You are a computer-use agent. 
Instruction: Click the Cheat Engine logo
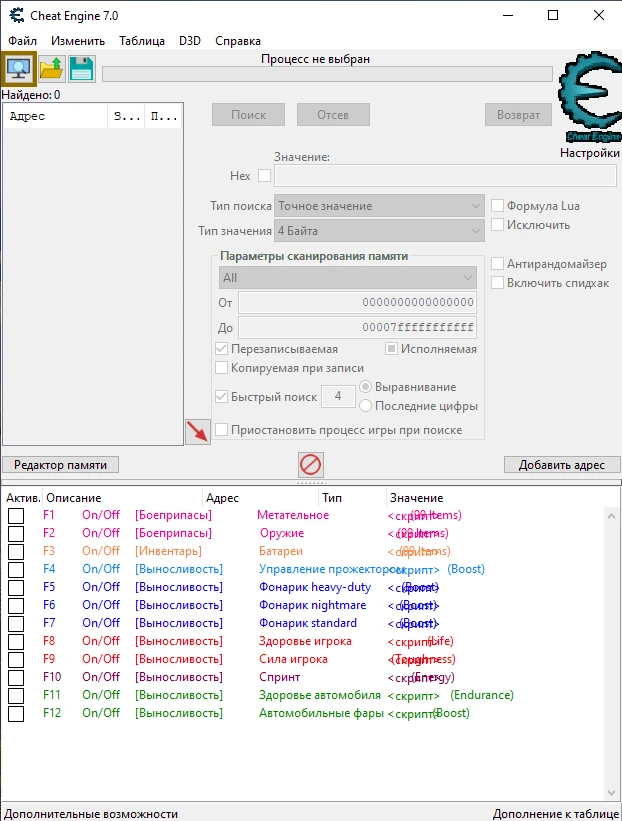coord(590,97)
